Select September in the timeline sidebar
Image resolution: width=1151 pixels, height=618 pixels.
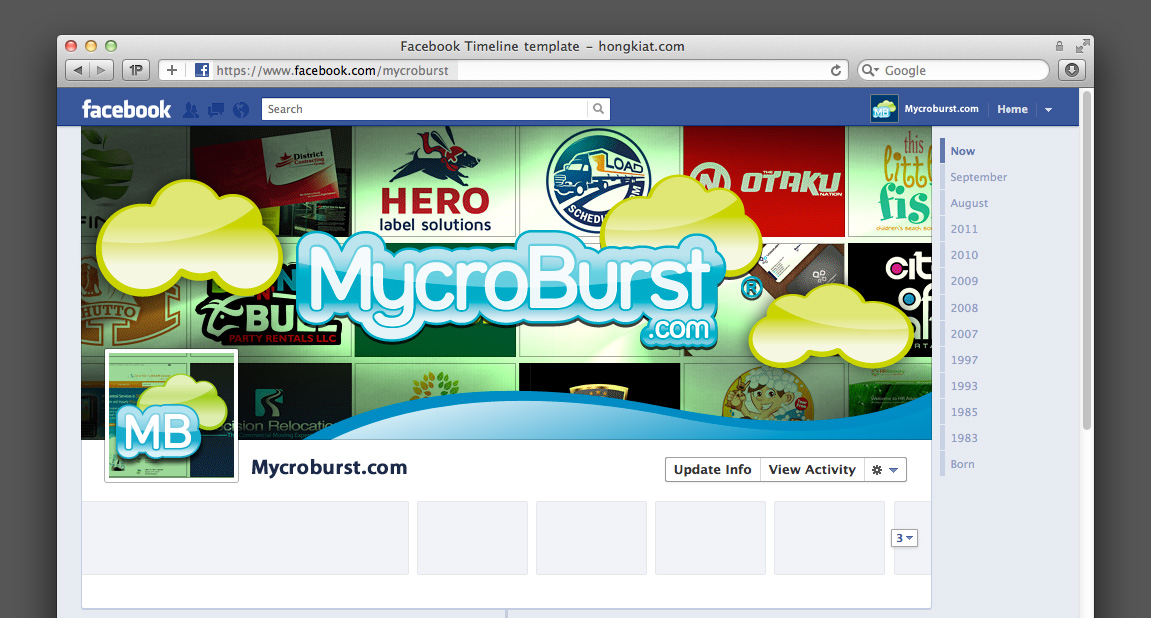coord(978,177)
